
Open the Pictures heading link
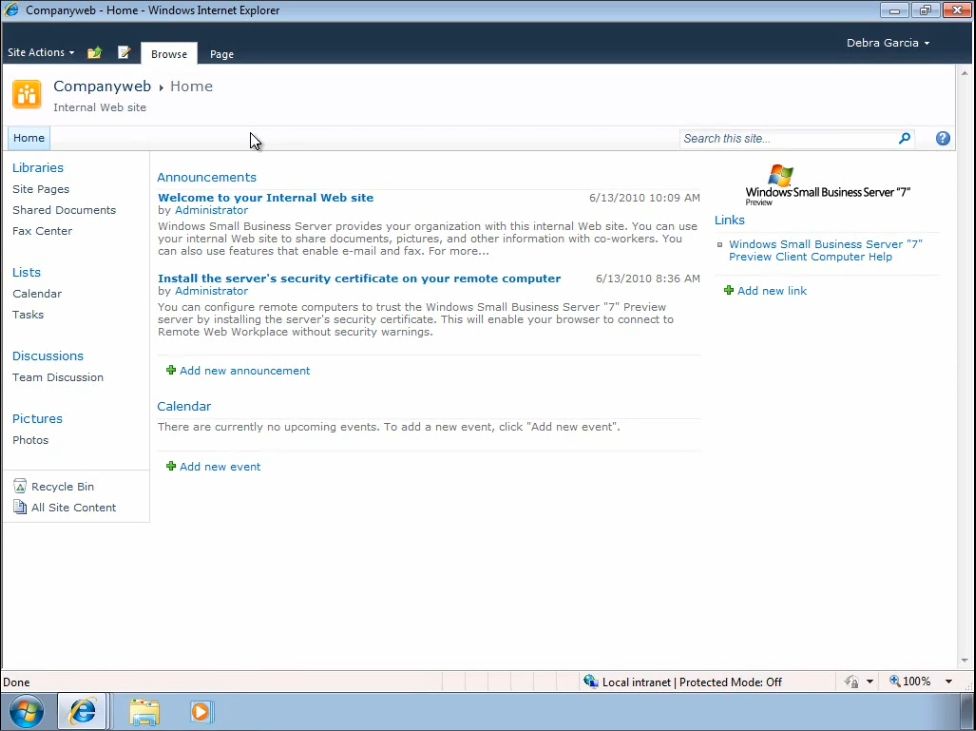pos(37,418)
